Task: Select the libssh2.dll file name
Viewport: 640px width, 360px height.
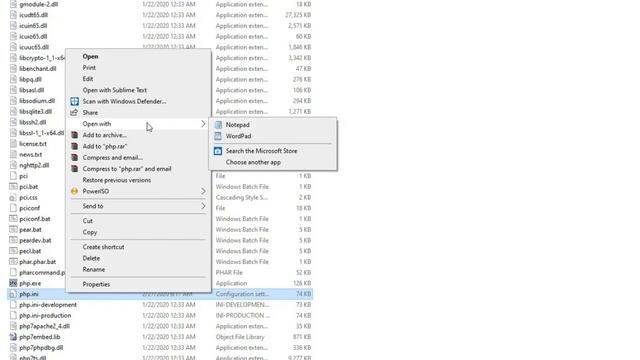Action: 33,122
